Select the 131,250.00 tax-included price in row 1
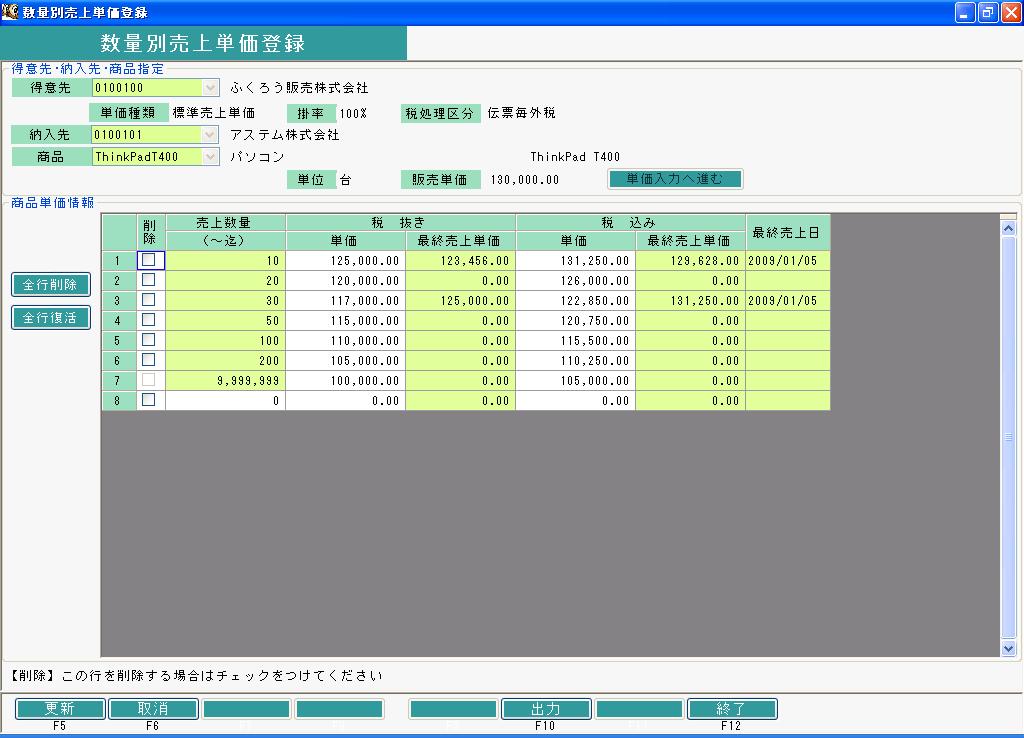Image resolution: width=1024 pixels, height=738 pixels. [575, 261]
